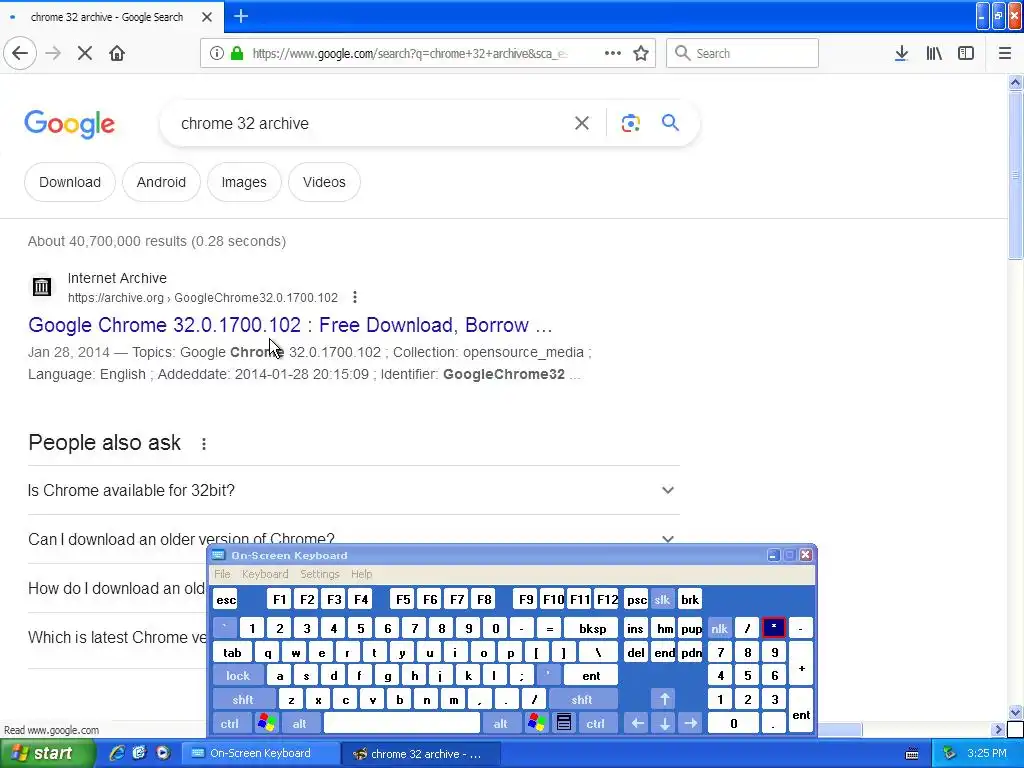Show site information icon in address bar

pos(216,53)
